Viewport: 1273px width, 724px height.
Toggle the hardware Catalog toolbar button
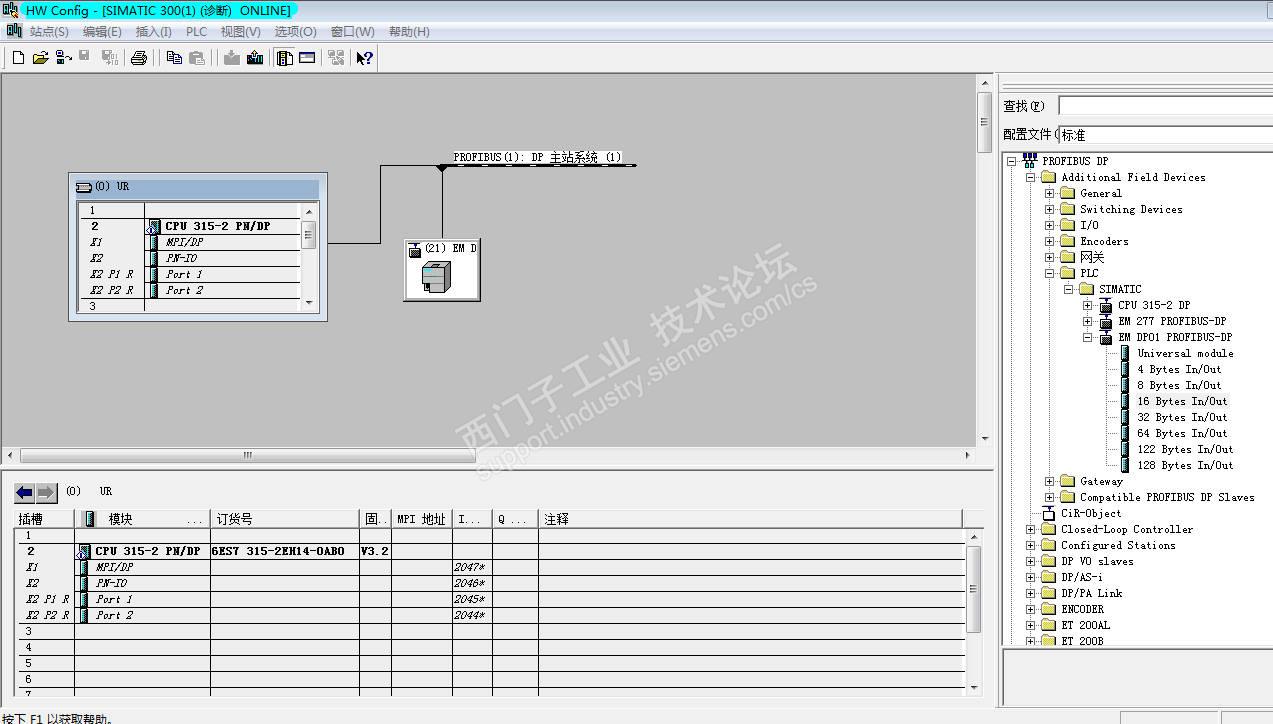pos(285,58)
